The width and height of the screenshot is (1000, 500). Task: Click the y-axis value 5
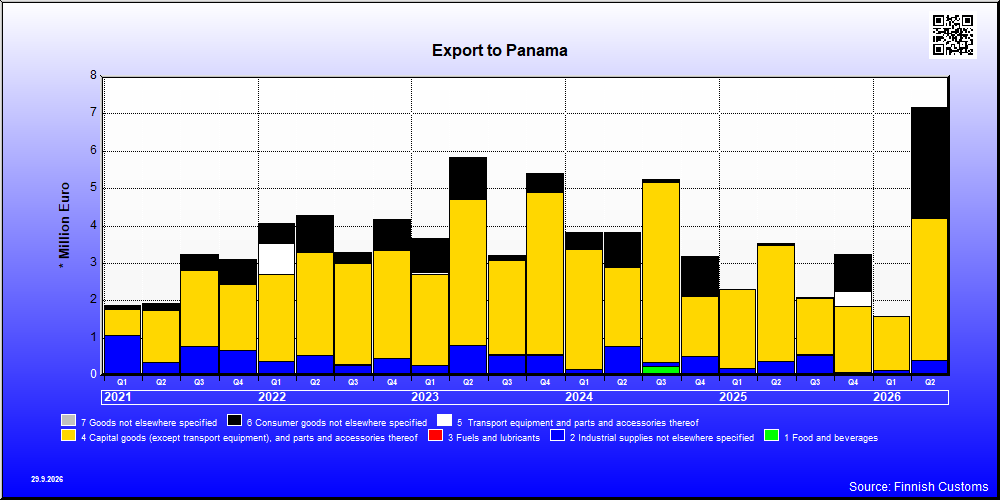pyautogui.click(x=94, y=188)
